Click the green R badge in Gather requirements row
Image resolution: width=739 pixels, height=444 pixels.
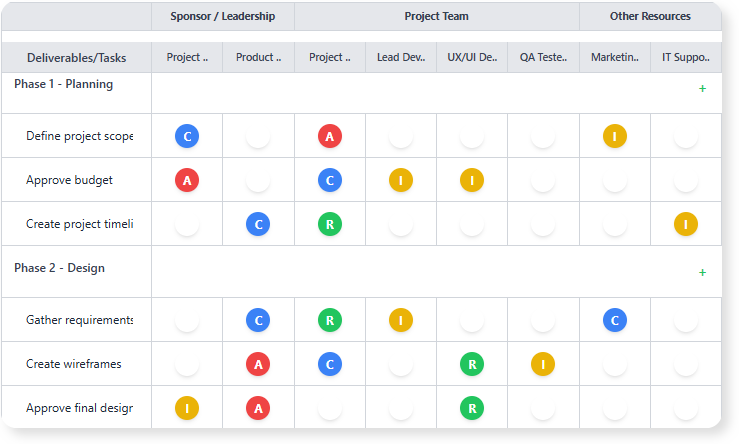click(330, 320)
